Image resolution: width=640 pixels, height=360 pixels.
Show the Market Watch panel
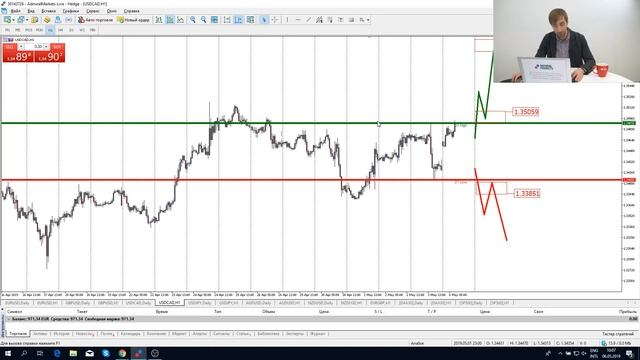click(x=35, y=20)
